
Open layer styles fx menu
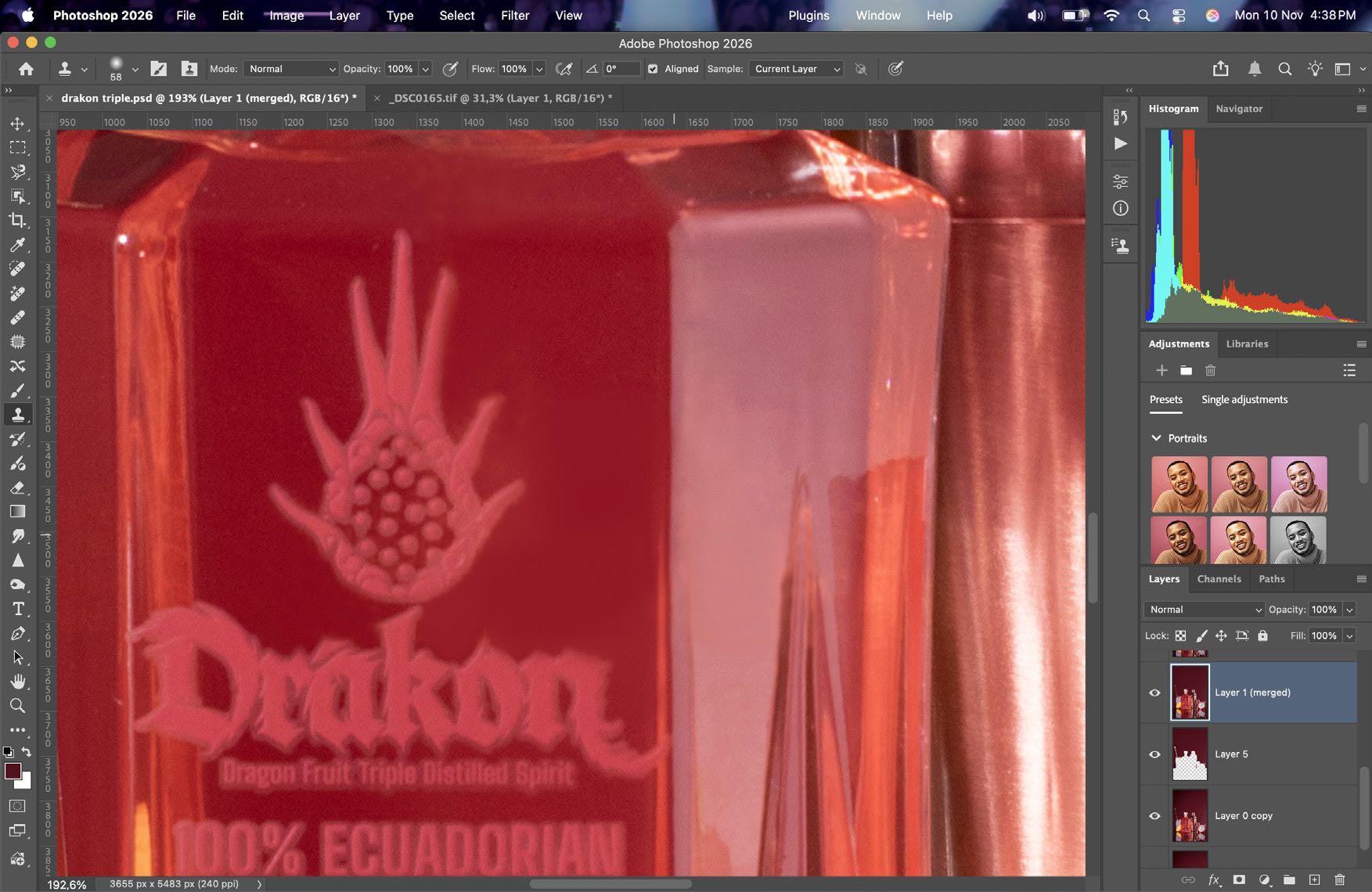coord(1214,879)
